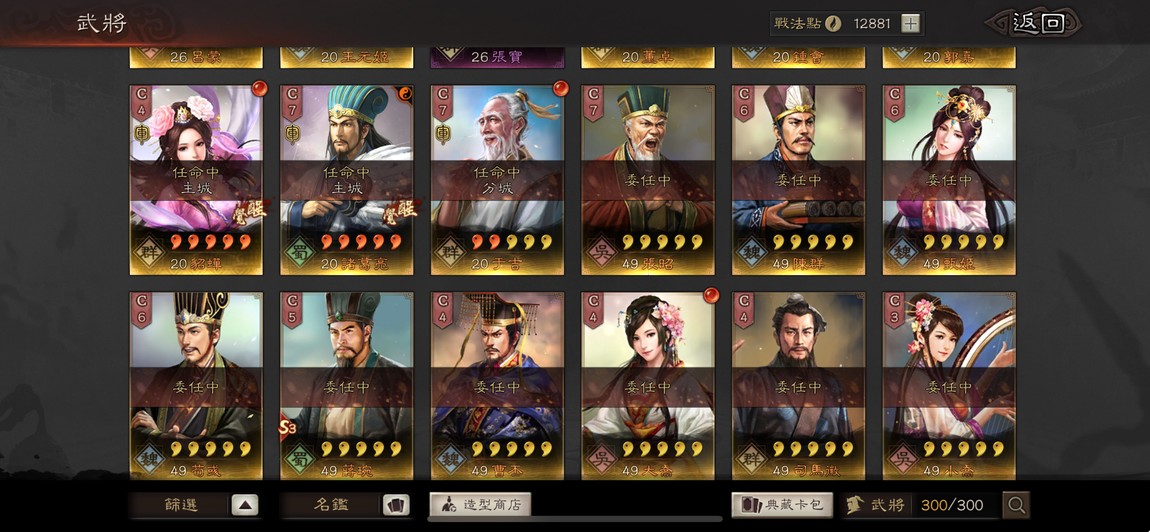The width and height of the screenshot is (1150, 532).
Task: Click the card icon next to 名鑑
Action: tap(396, 505)
